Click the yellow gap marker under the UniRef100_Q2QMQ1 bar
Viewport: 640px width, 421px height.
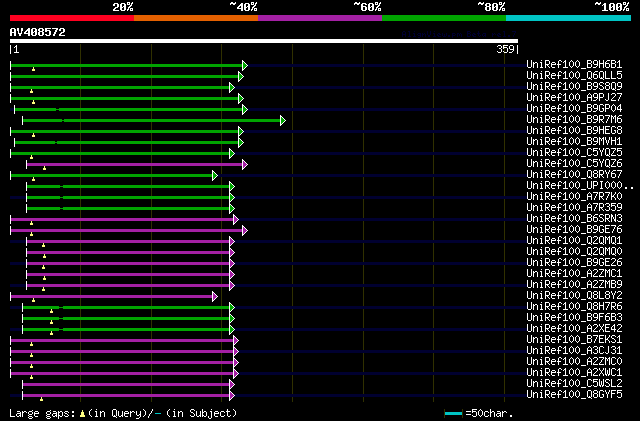[43, 245]
